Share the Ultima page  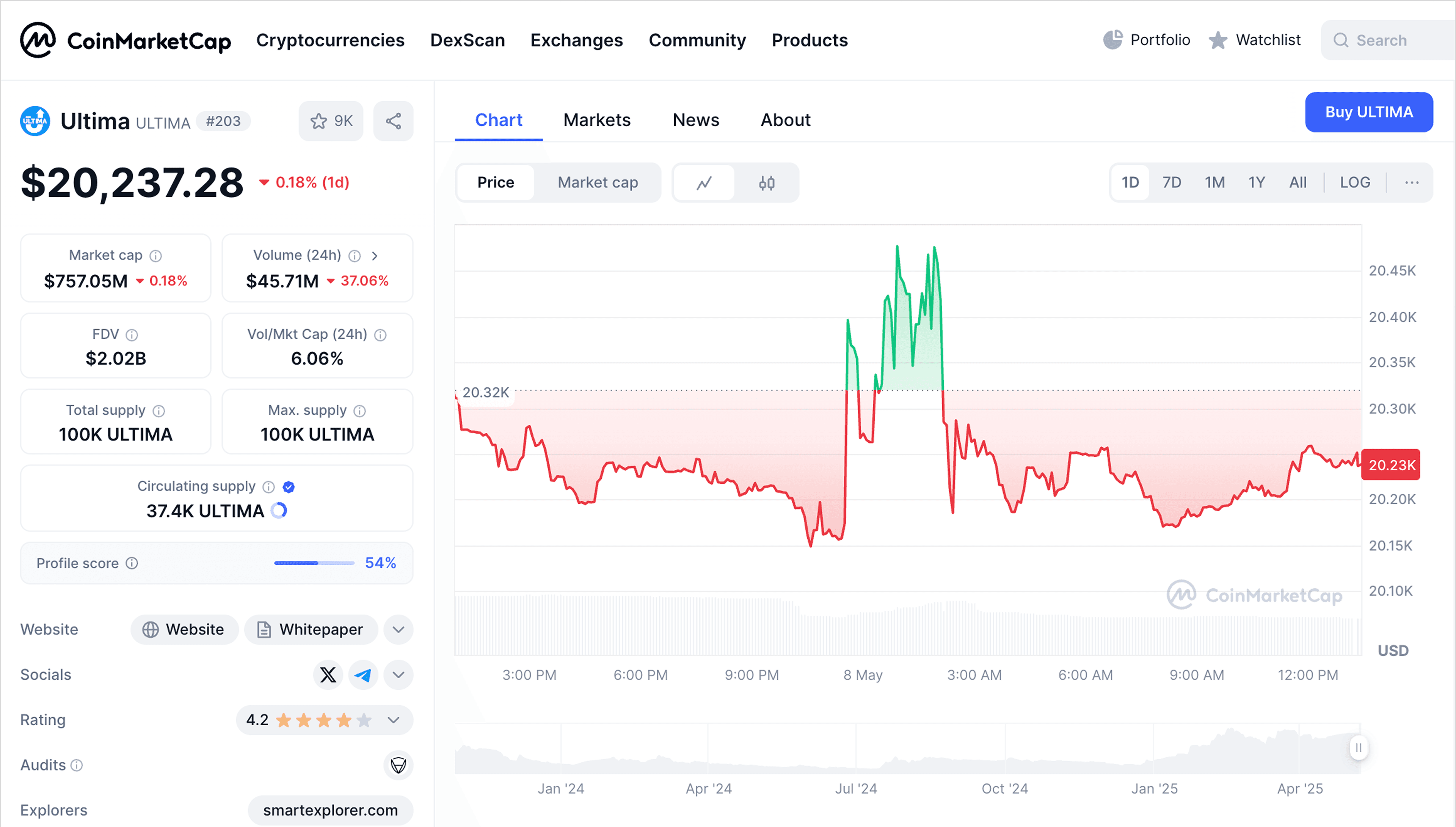[x=393, y=121]
